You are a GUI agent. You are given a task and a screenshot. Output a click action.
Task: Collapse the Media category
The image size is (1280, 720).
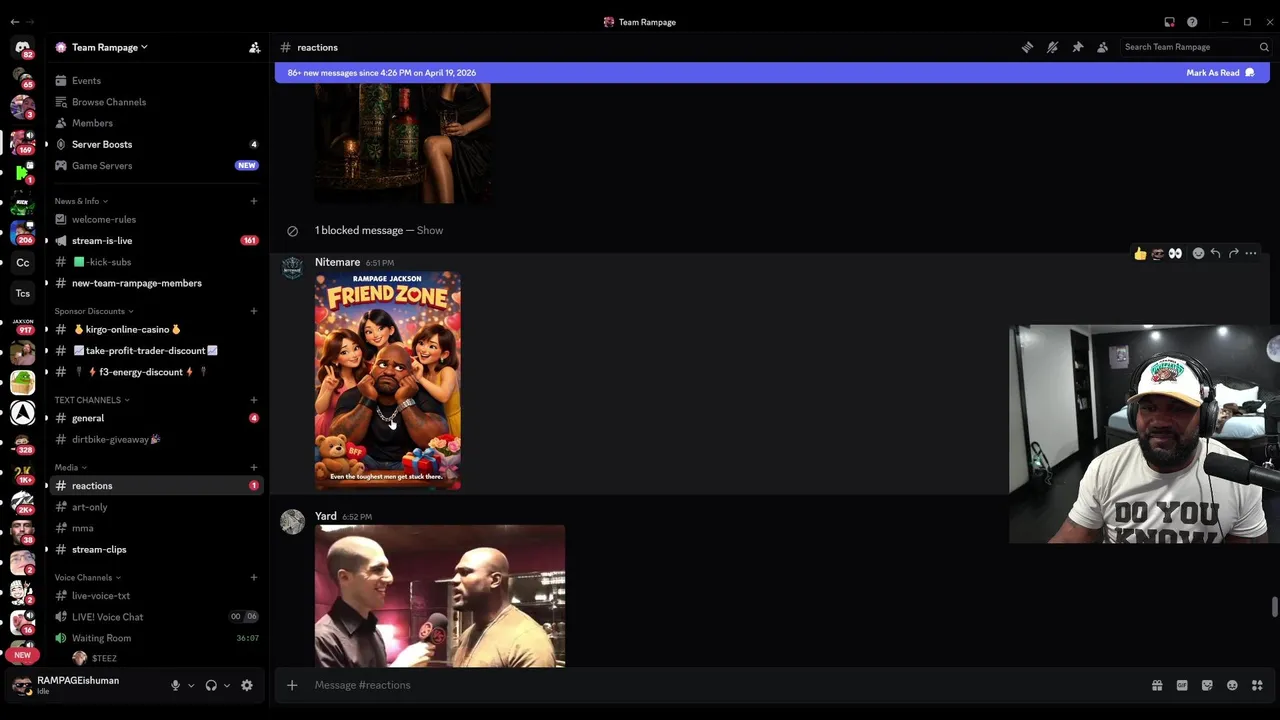70,468
